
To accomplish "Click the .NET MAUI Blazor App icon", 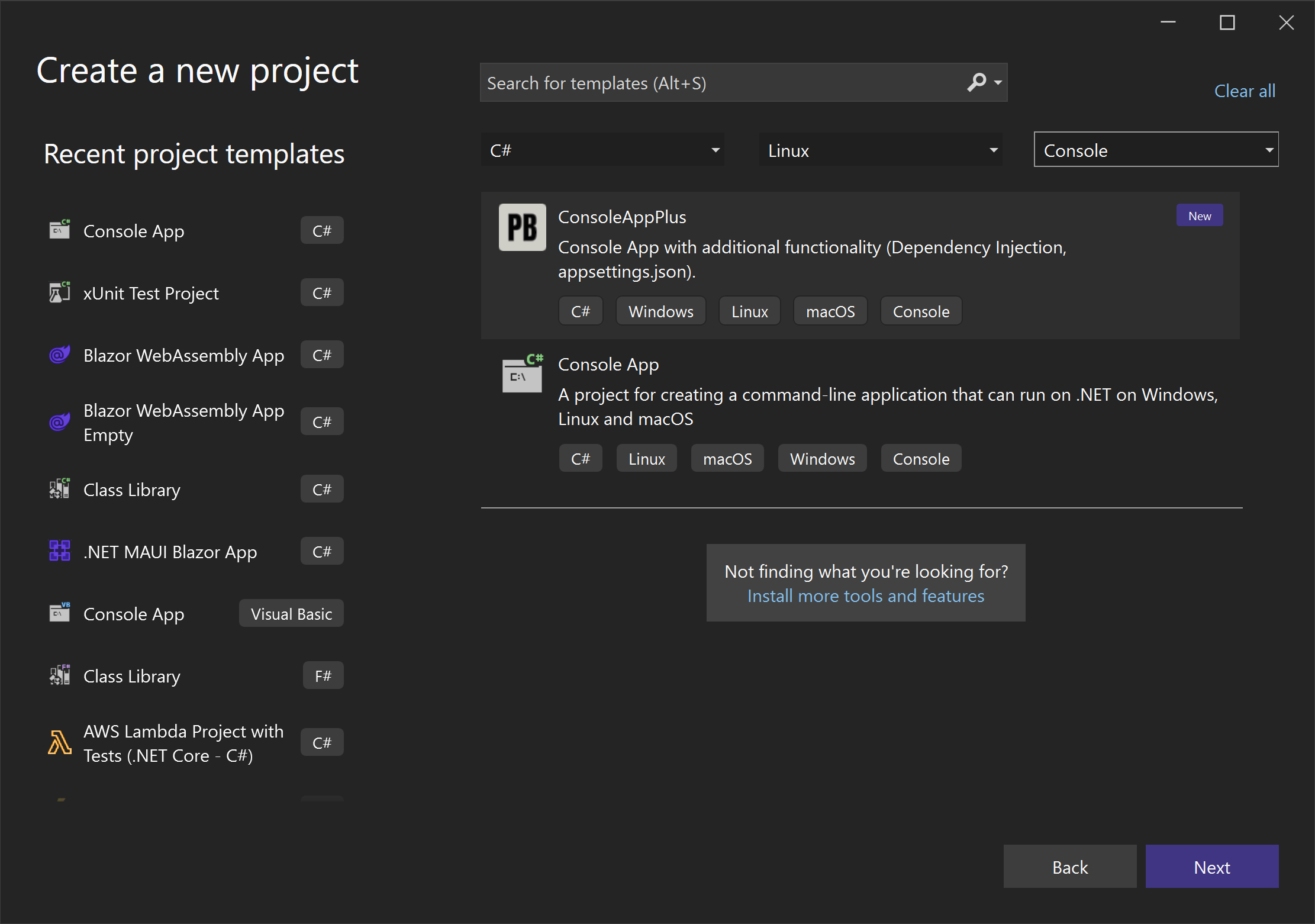I will 59,551.
